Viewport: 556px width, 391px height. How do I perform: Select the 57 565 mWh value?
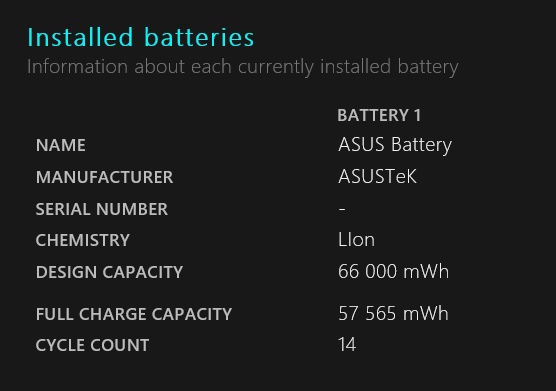coord(393,314)
